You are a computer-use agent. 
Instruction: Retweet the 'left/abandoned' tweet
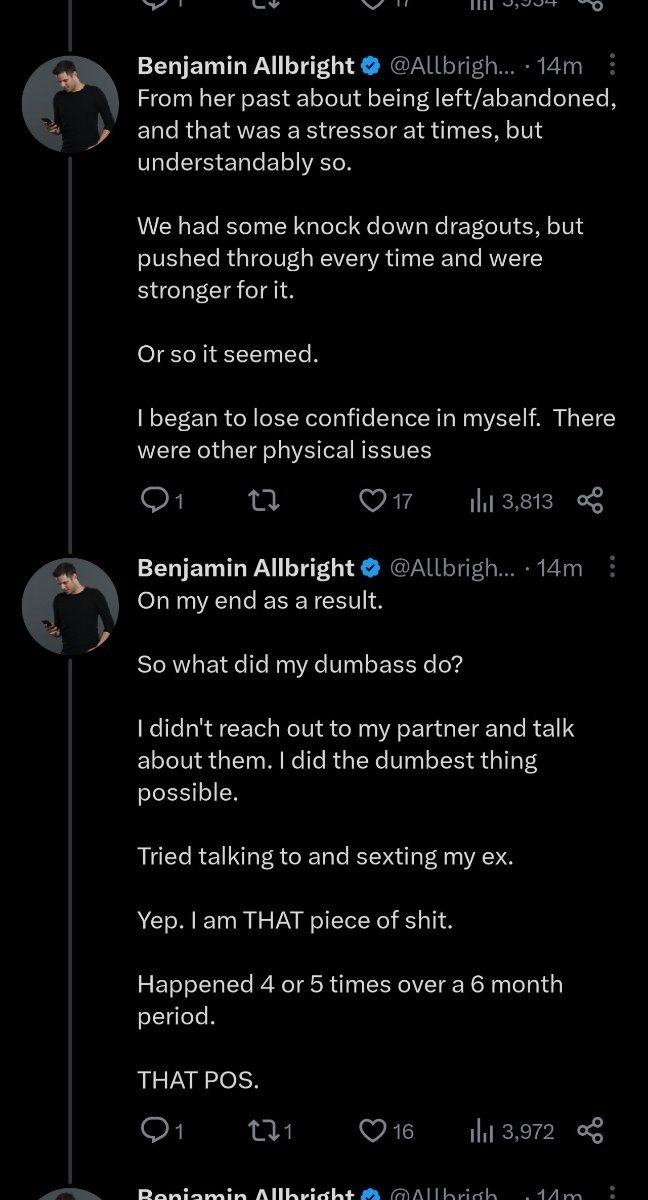[x=262, y=500]
